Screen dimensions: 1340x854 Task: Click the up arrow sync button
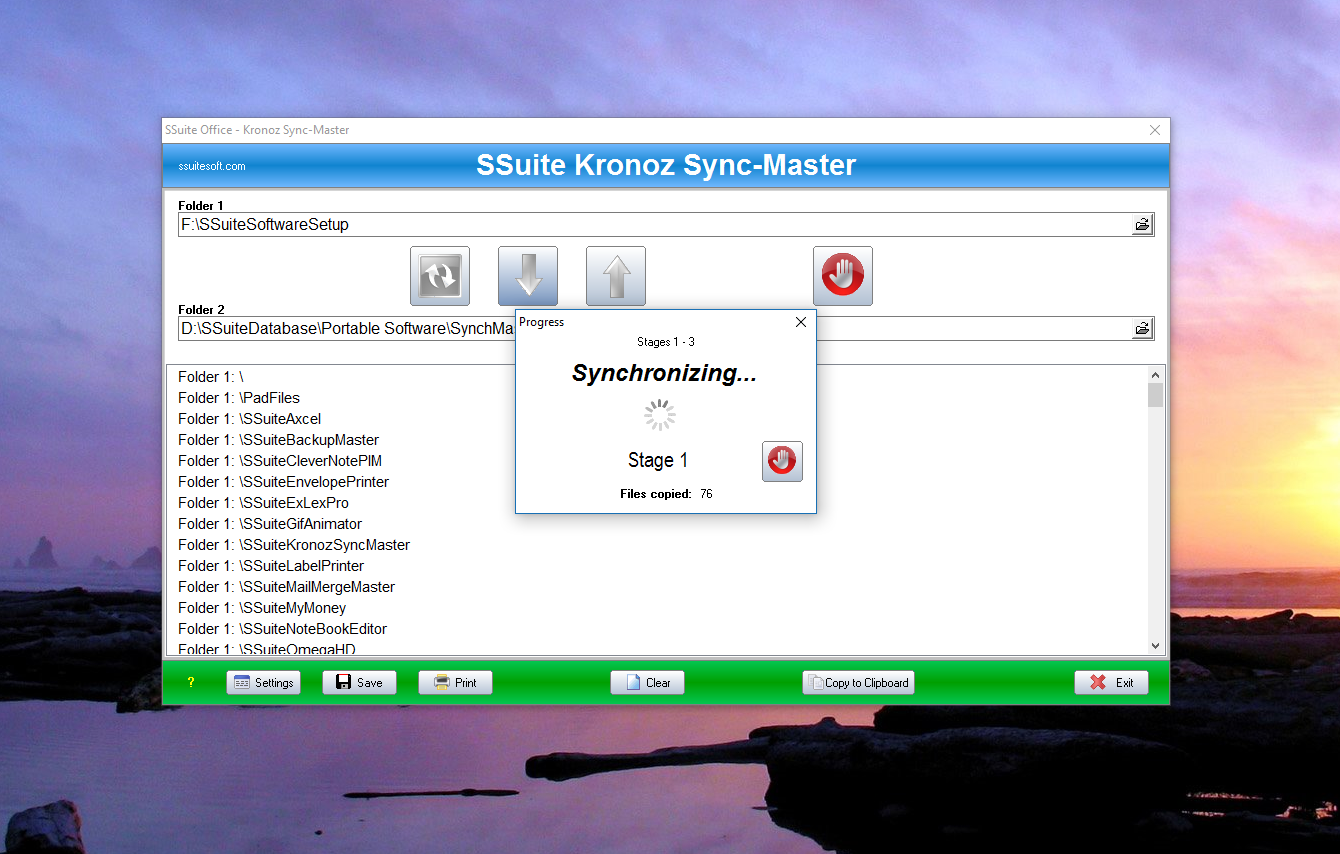coord(616,276)
